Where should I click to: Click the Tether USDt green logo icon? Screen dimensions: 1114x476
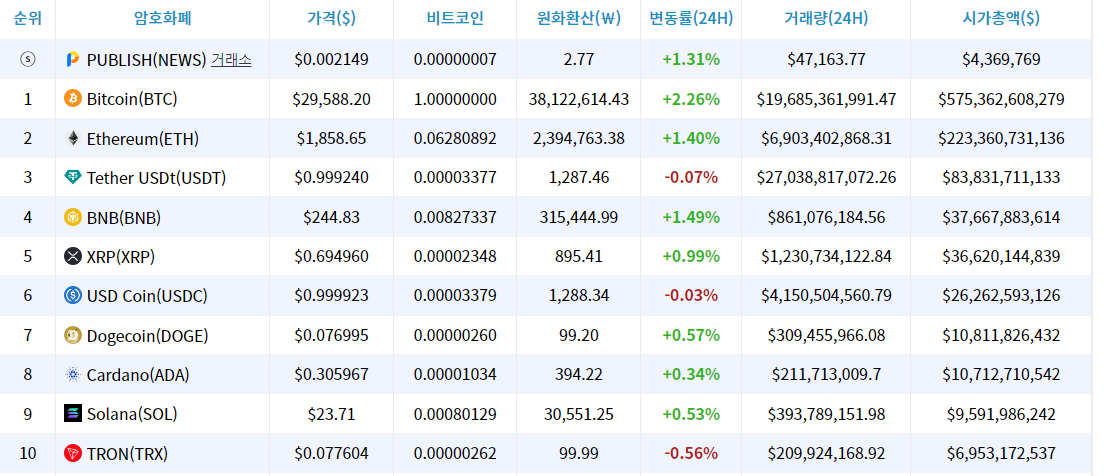tap(72, 178)
